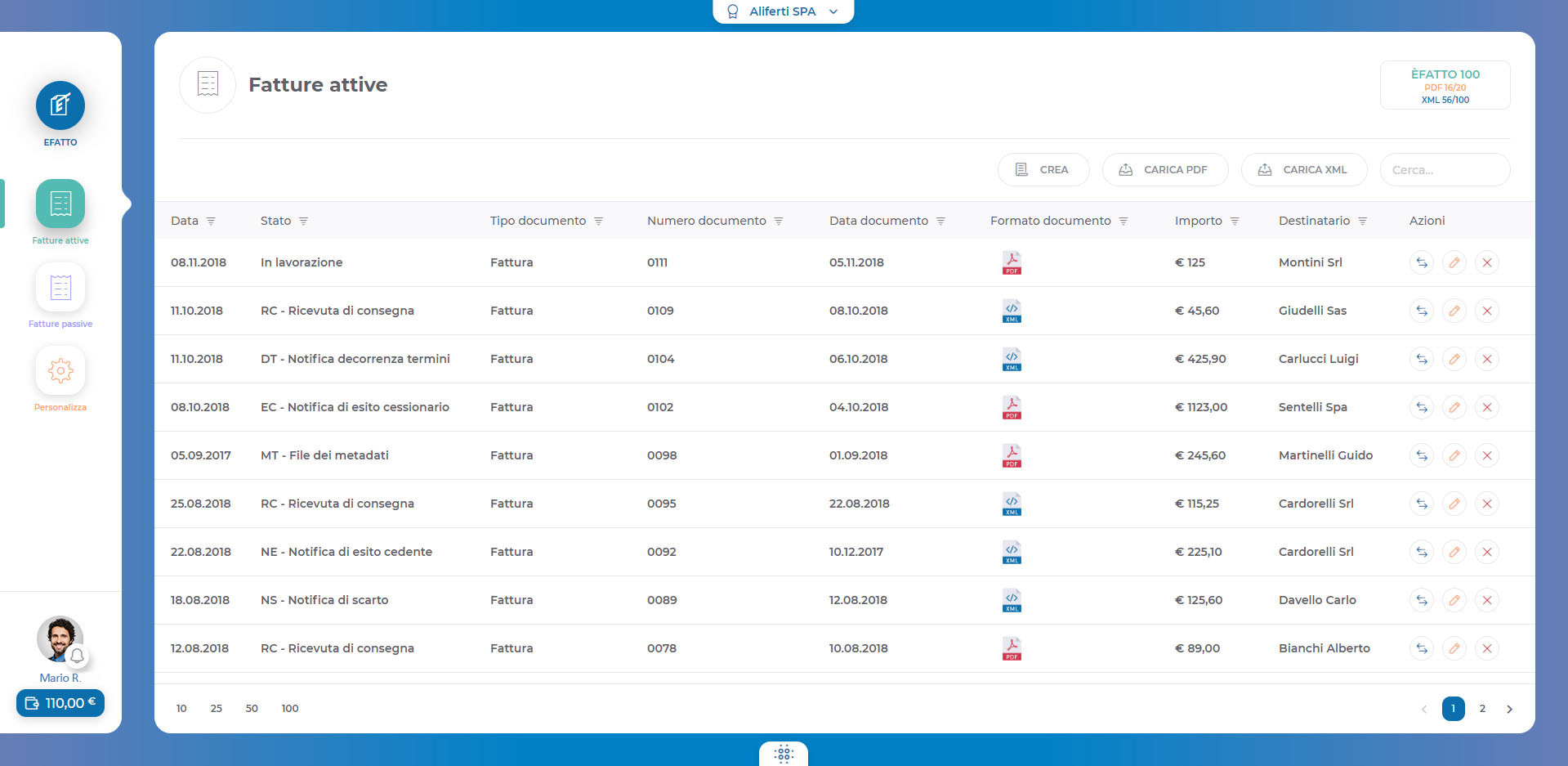
Task: Filter by Destinatario column
Action: point(1362,222)
